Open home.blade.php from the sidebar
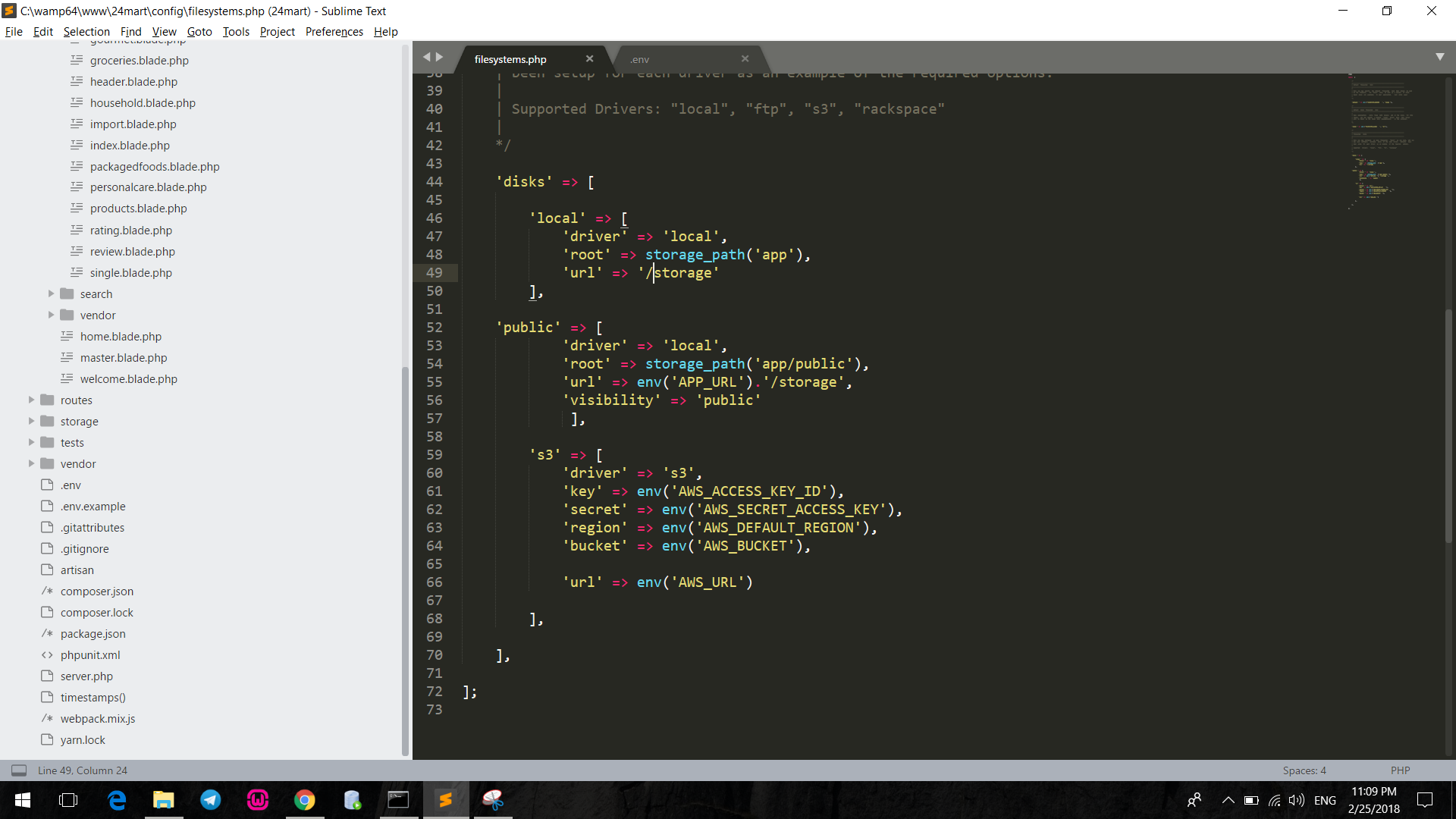The image size is (1456, 819). coord(121,336)
